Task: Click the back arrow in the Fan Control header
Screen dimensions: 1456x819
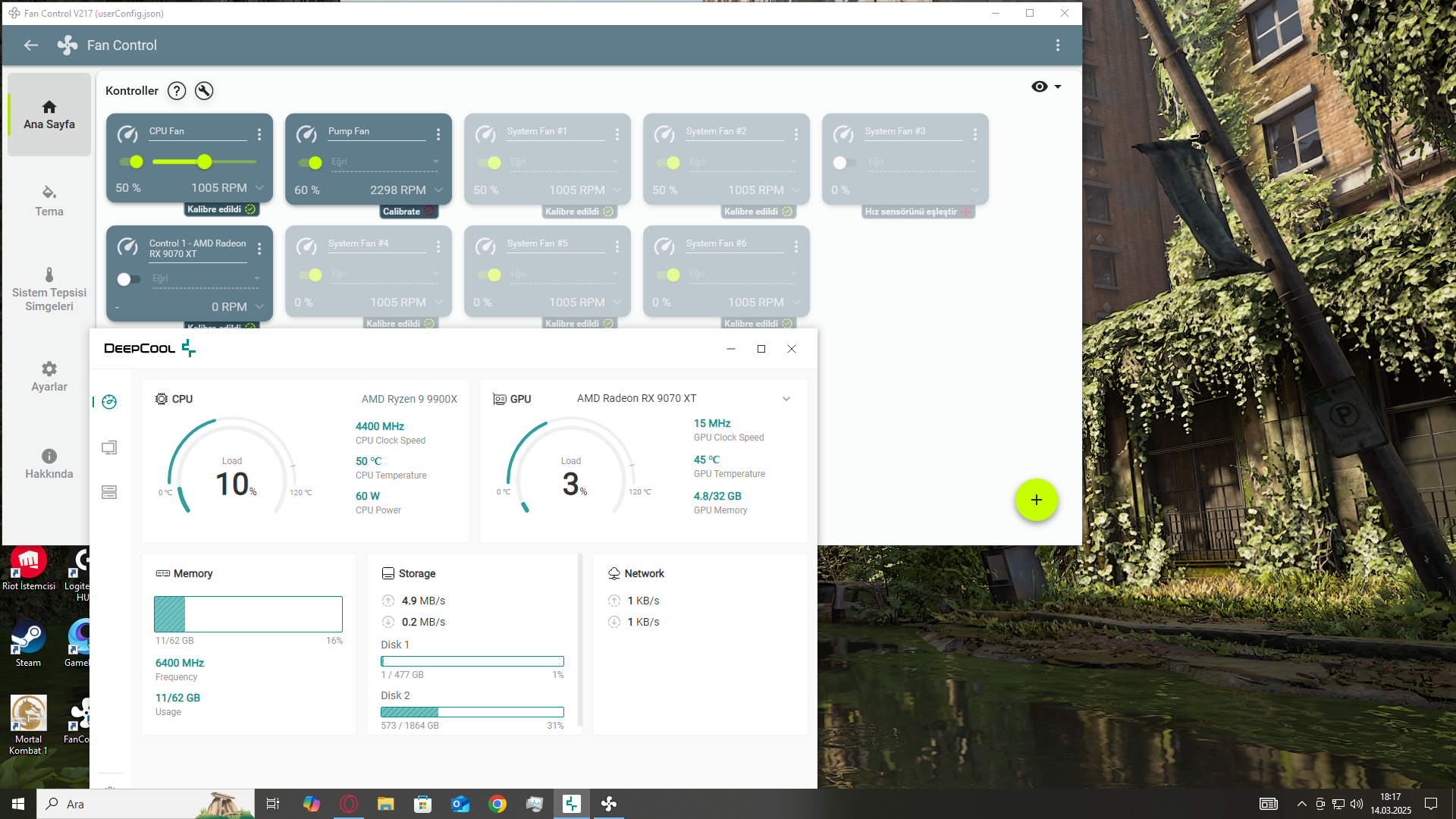Action: click(x=31, y=45)
